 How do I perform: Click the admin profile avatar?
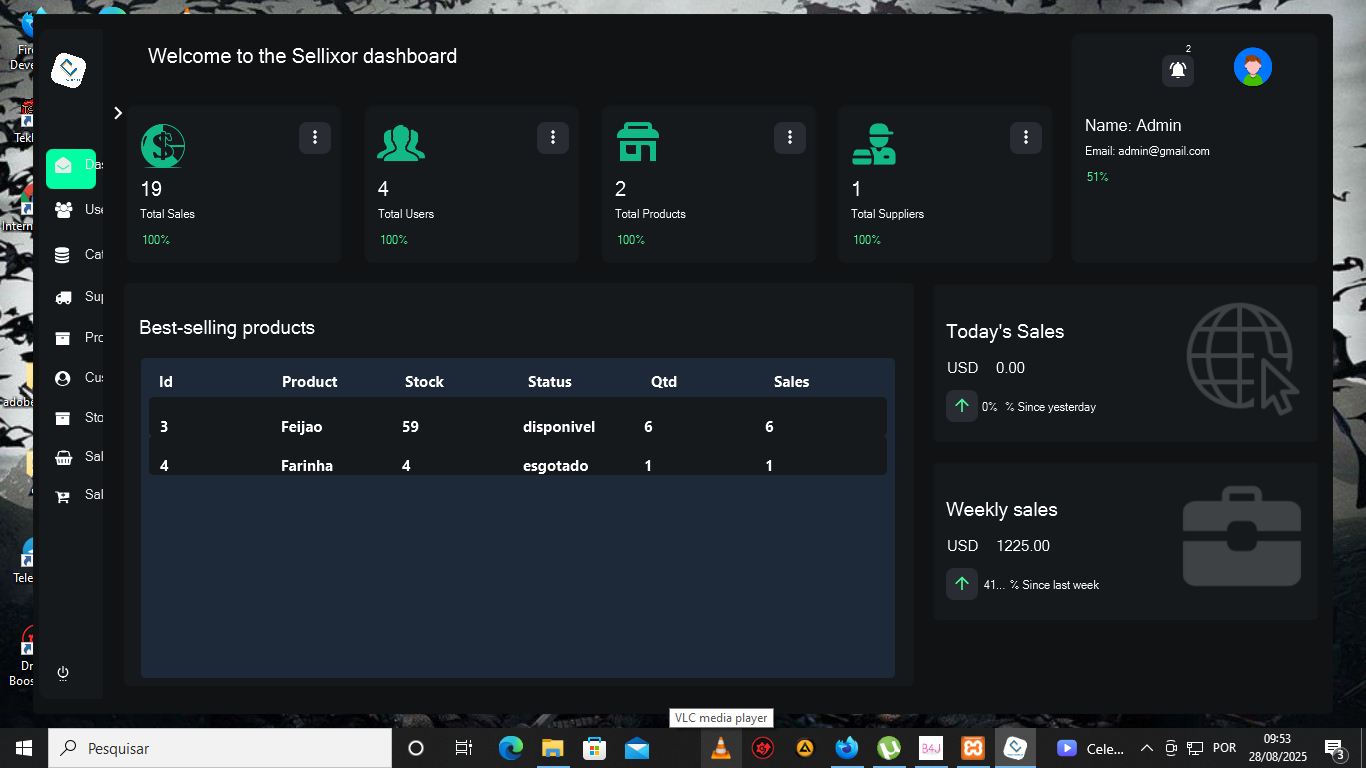point(1252,67)
